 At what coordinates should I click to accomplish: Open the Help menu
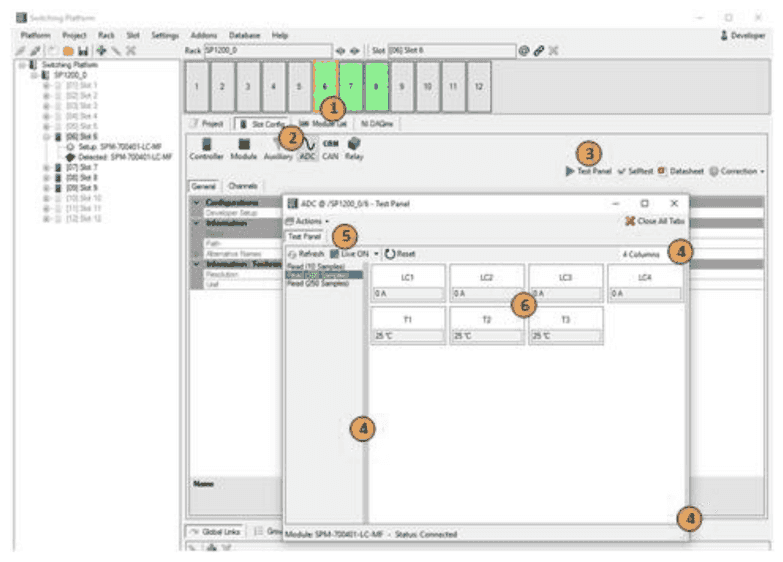[x=280, y=35]
